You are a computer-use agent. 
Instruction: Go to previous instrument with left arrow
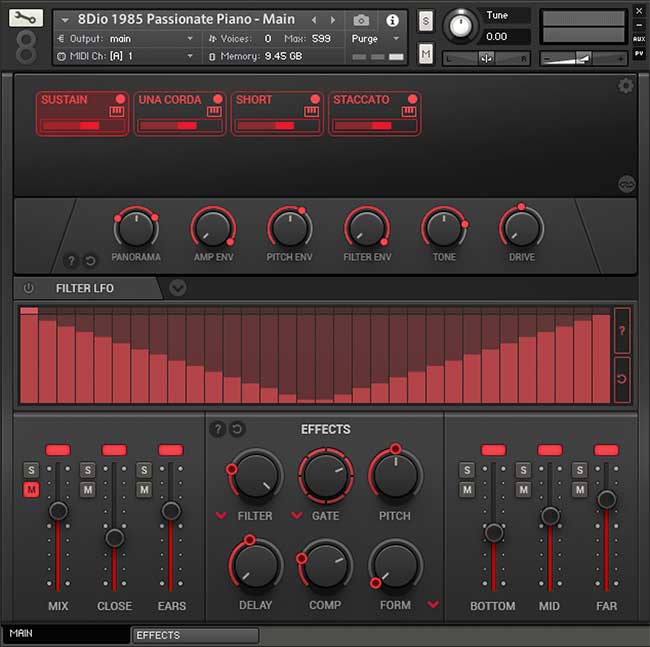pos(314,20)
